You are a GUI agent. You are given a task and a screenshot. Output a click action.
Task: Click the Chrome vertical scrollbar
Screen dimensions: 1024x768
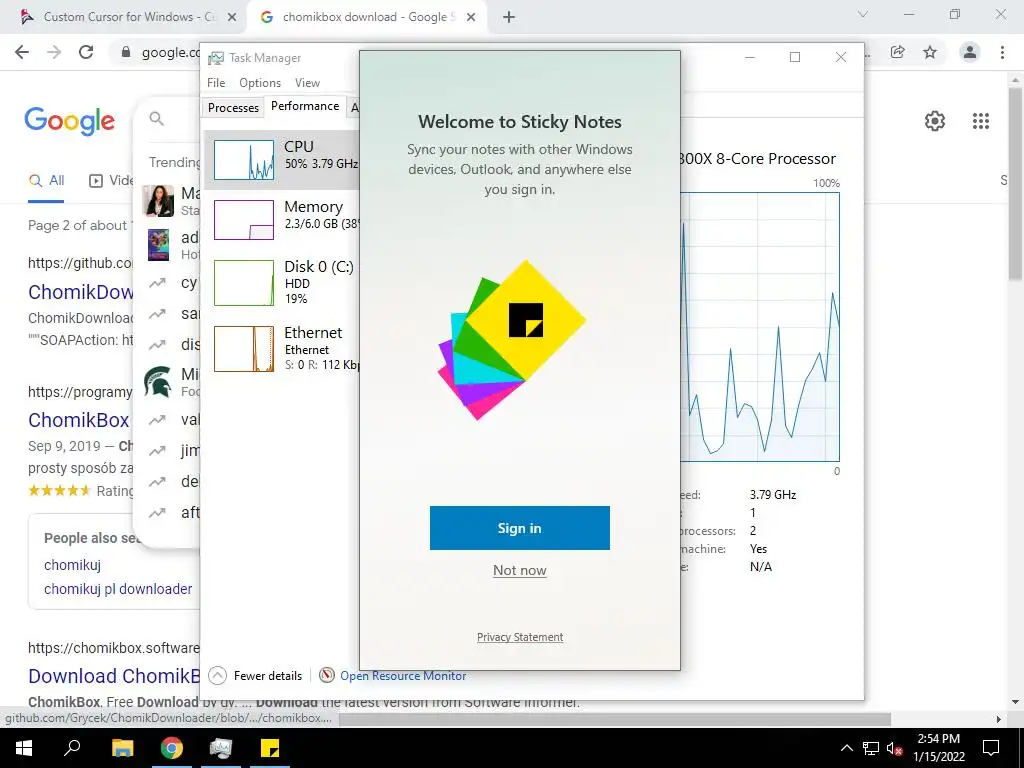point(1016,185)
